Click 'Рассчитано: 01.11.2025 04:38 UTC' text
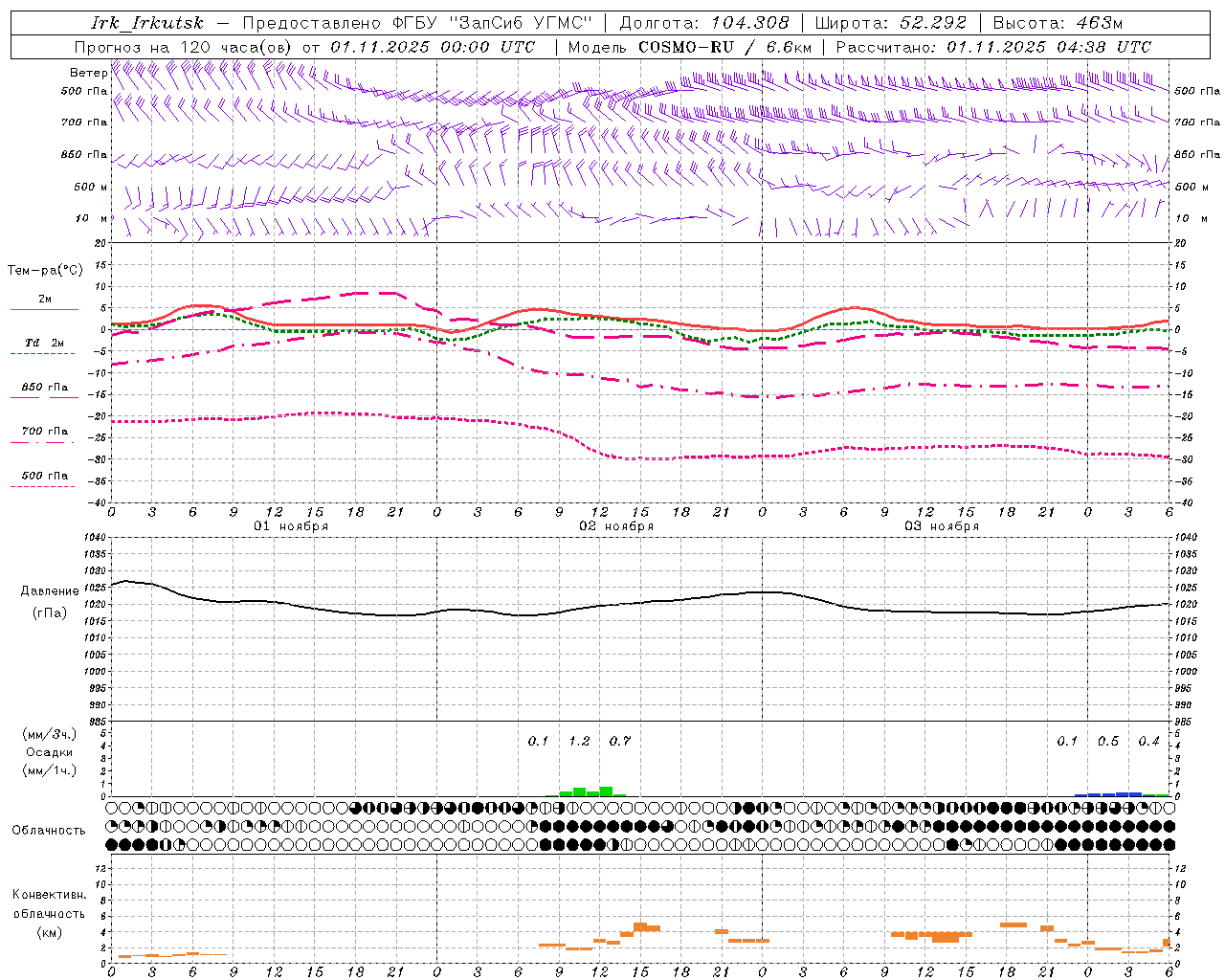Viewport: 1225px width, 980px height. [x=993, y=47]
